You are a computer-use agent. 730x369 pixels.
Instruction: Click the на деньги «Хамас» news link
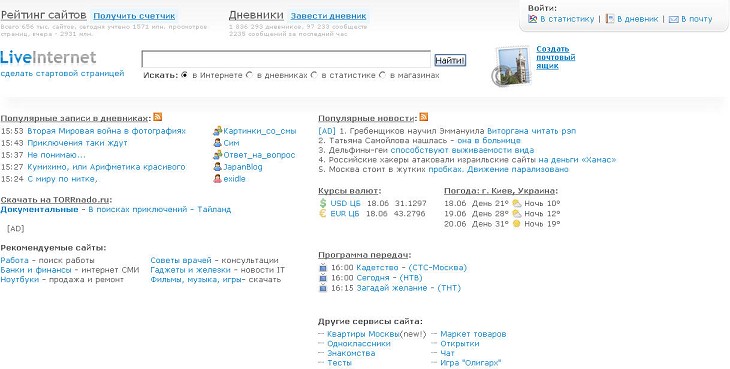click(577, 160)
